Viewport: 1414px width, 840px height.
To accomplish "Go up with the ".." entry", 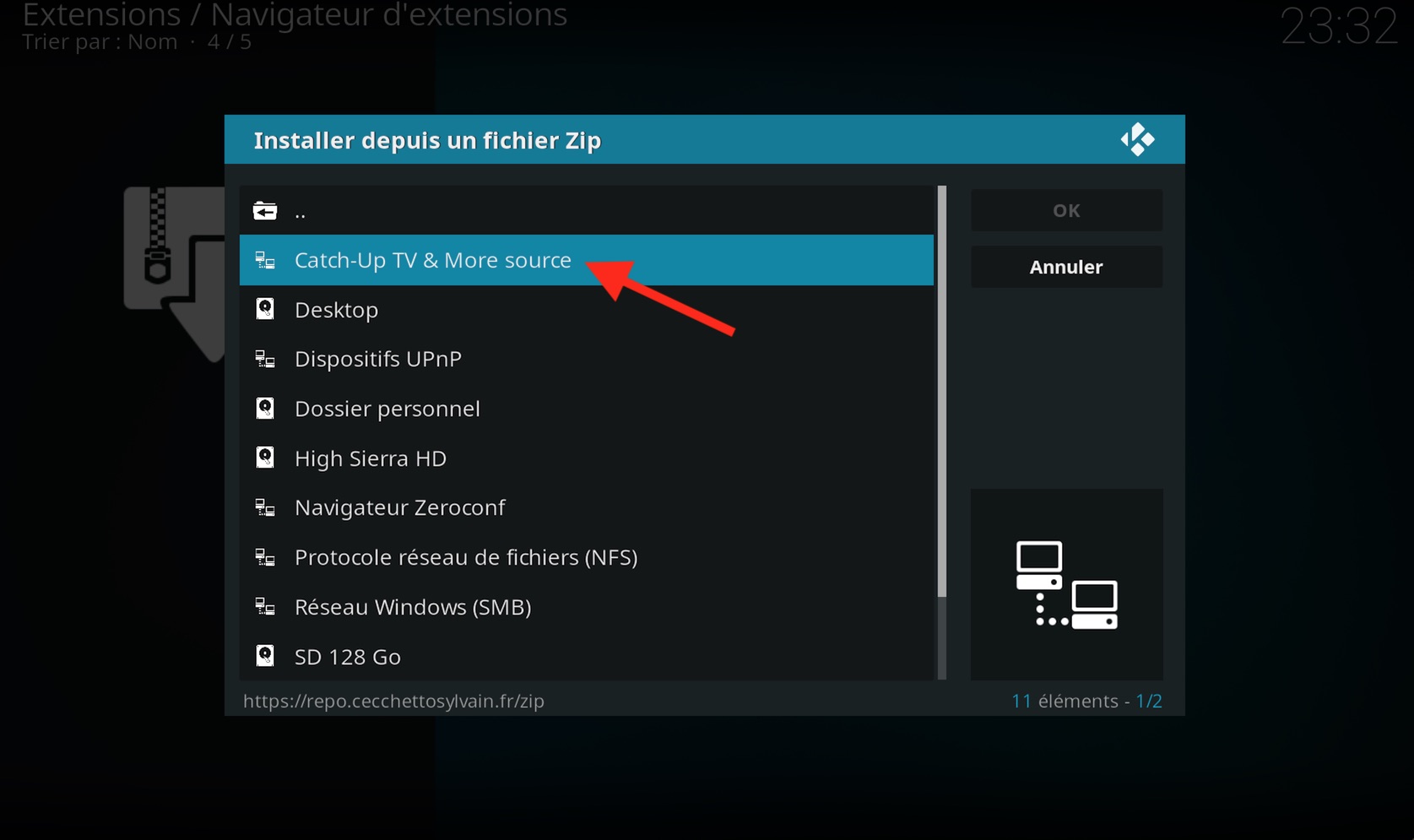I will click(x=587, y=211).
